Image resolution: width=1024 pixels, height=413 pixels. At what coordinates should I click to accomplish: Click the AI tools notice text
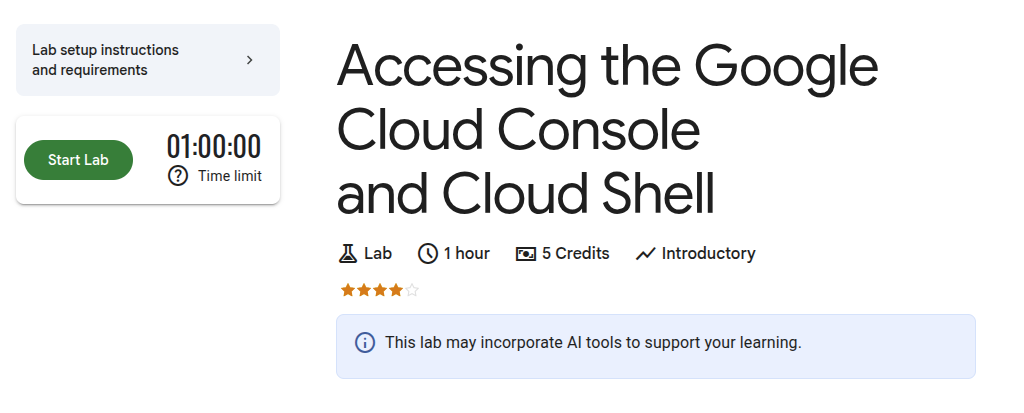coord(593,343)
